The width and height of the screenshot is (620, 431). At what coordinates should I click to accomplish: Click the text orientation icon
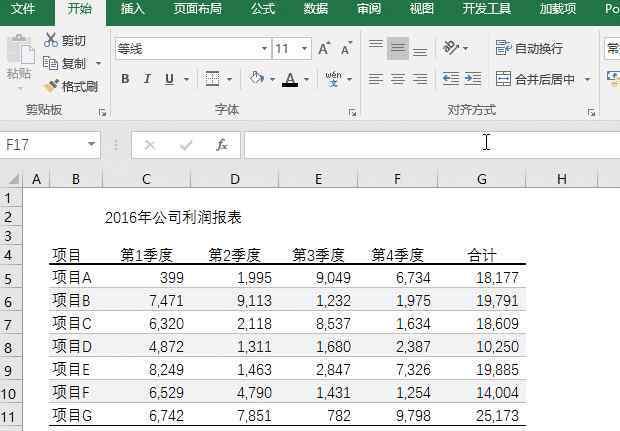click(x=451, y=48)
